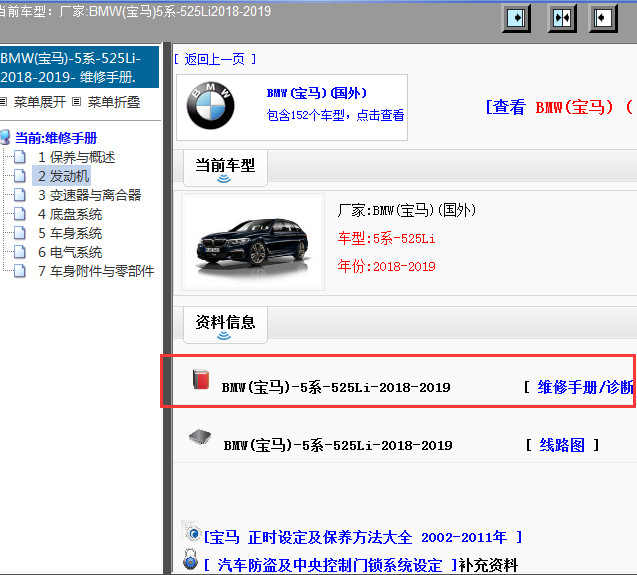This screenshot has width=637, height=575.
Task: Select the 当前:维修手册 root node
Action: click(56, 138)
